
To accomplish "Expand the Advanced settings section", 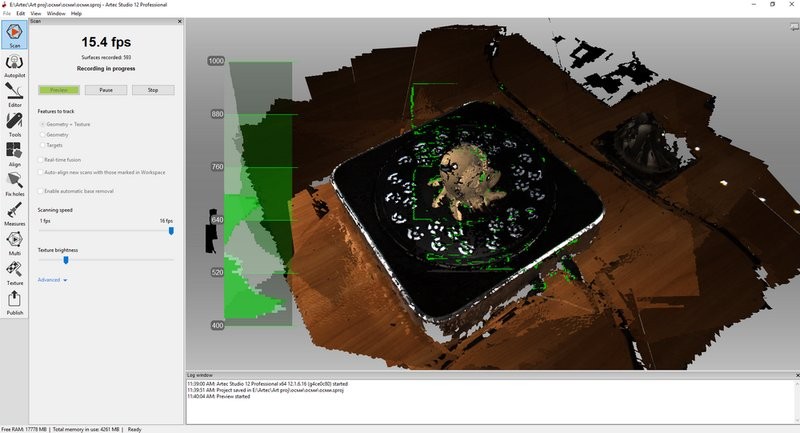I will tap(52, 280).
